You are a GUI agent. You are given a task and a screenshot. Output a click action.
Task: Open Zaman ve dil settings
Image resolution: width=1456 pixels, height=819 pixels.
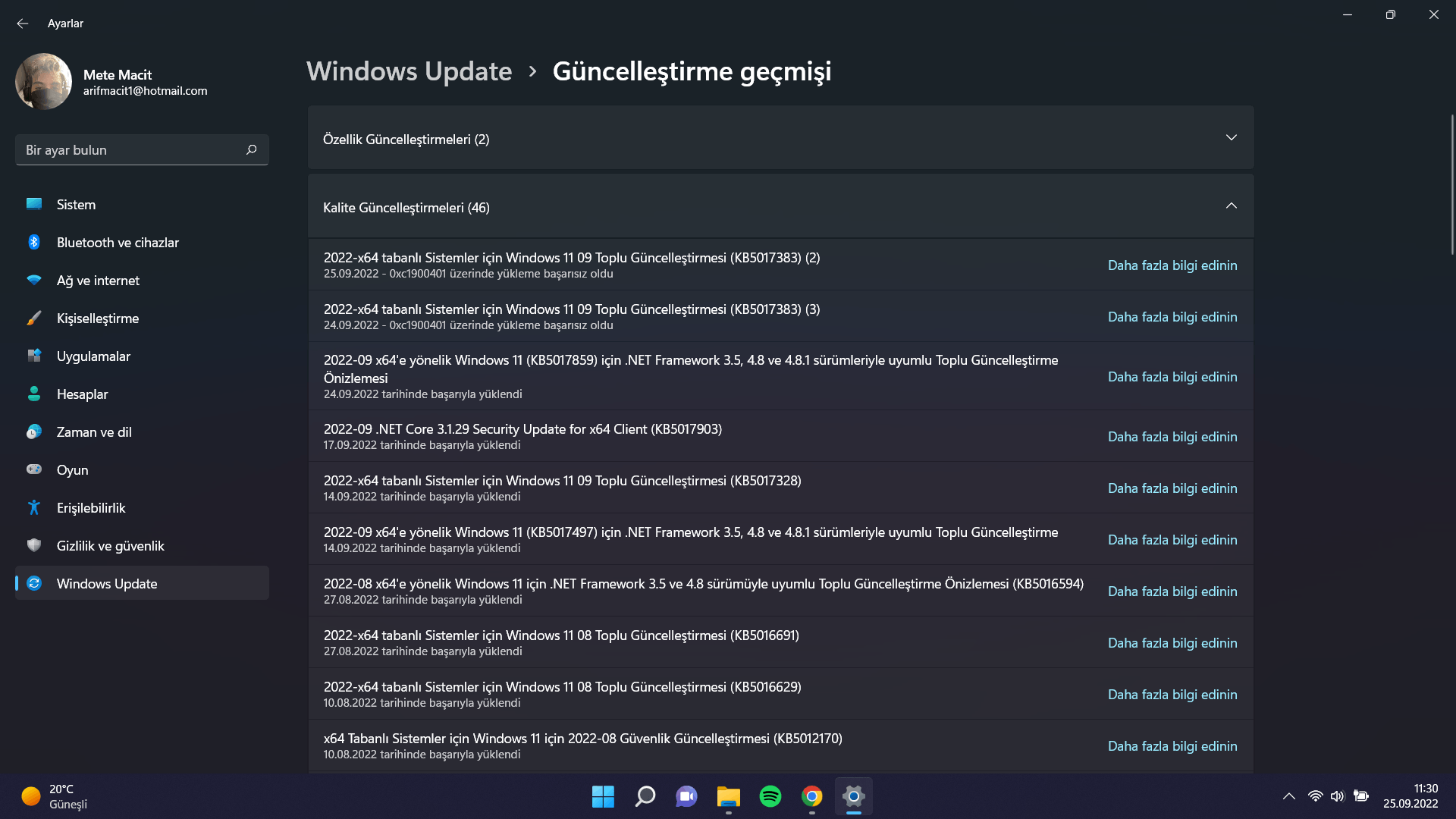94,432
